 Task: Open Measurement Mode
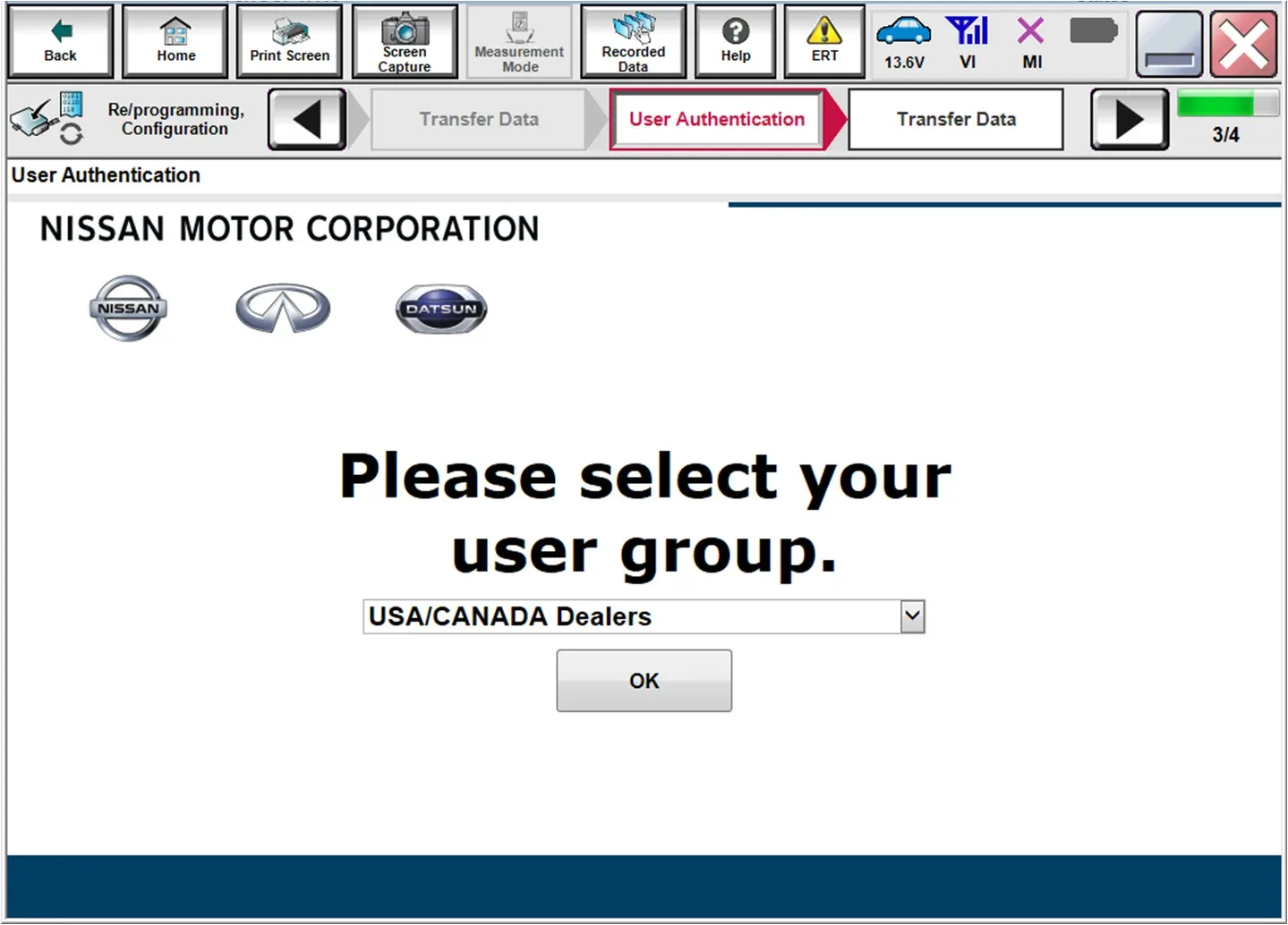tap(519, 41)
